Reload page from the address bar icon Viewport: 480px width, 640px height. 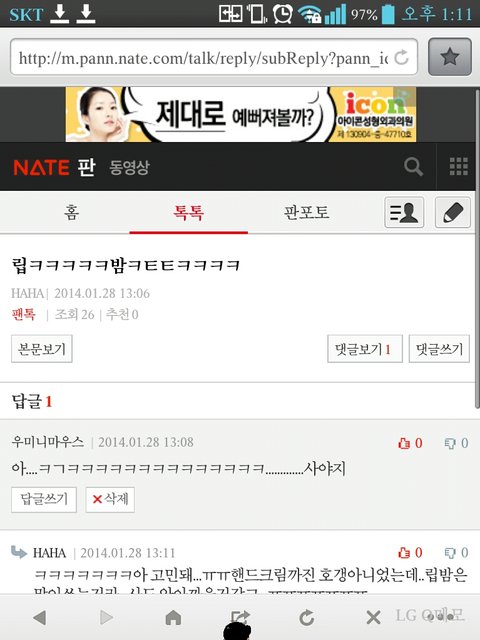(402, 57)
